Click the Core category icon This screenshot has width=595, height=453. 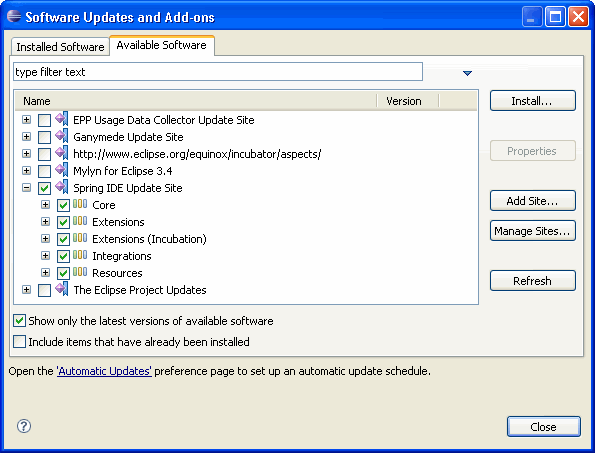80,204
